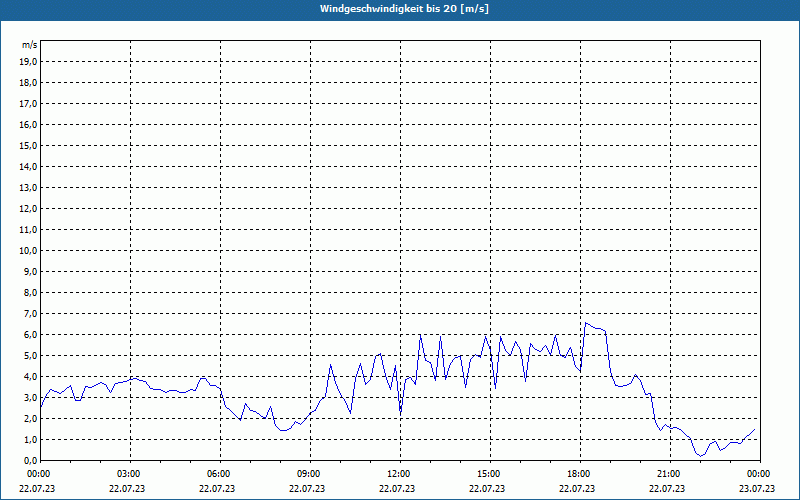This screenshot has height=500, width=800.
Task: Select the 03:00 time label
Action: (129, 473)
